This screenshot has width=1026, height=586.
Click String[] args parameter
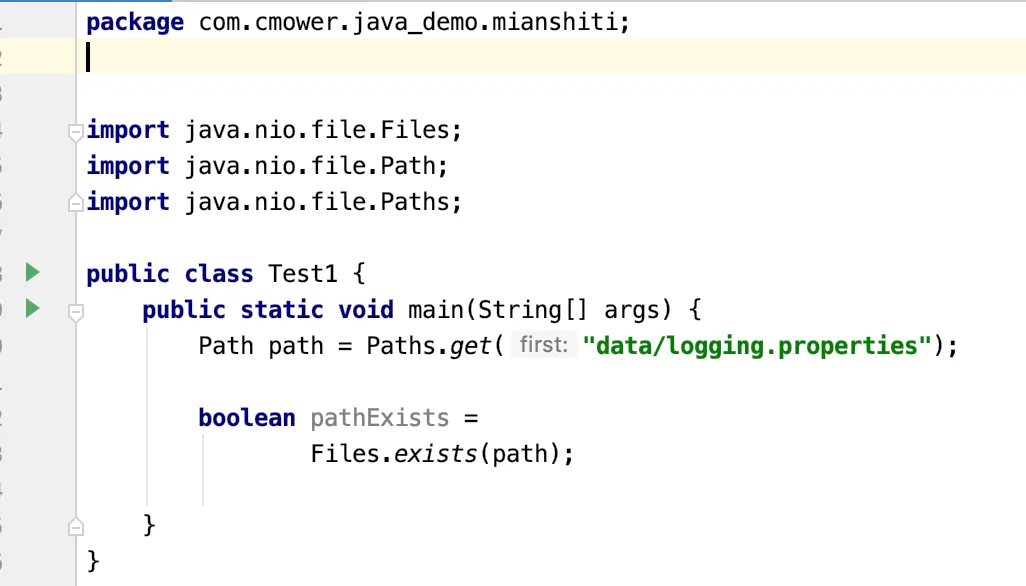point(568,309)
